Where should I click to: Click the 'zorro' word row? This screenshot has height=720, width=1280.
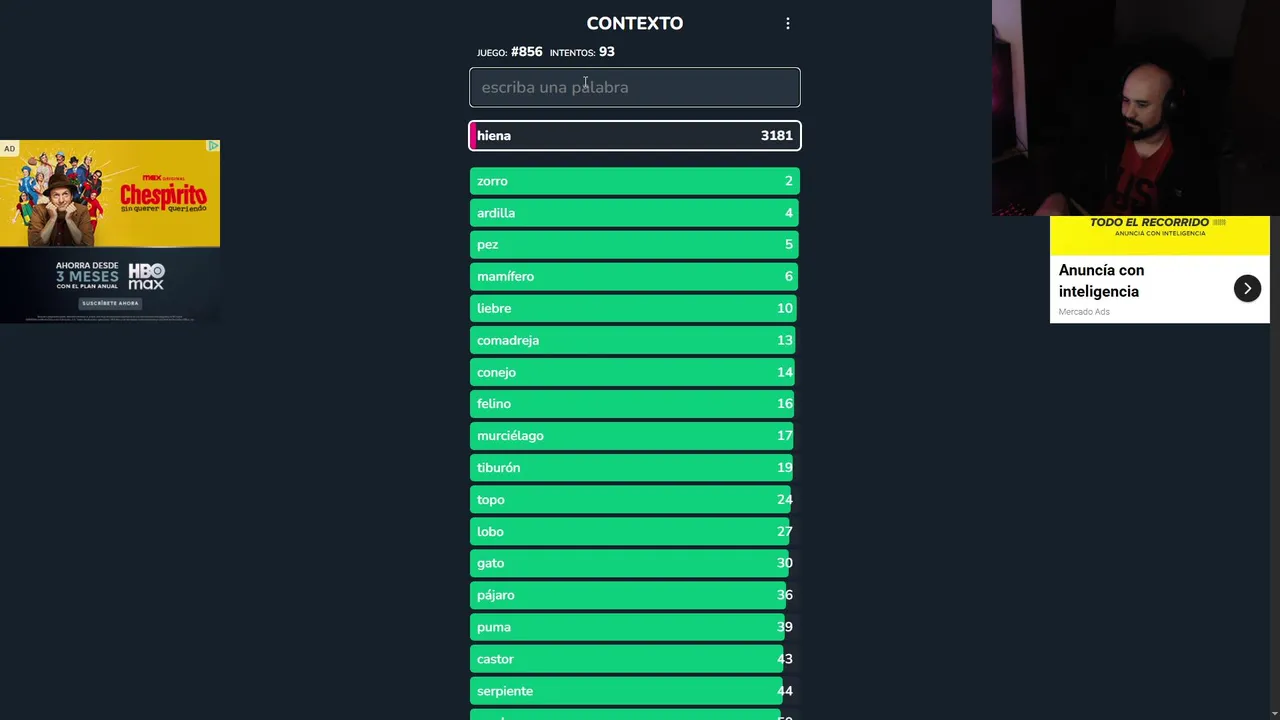(635, 181)
